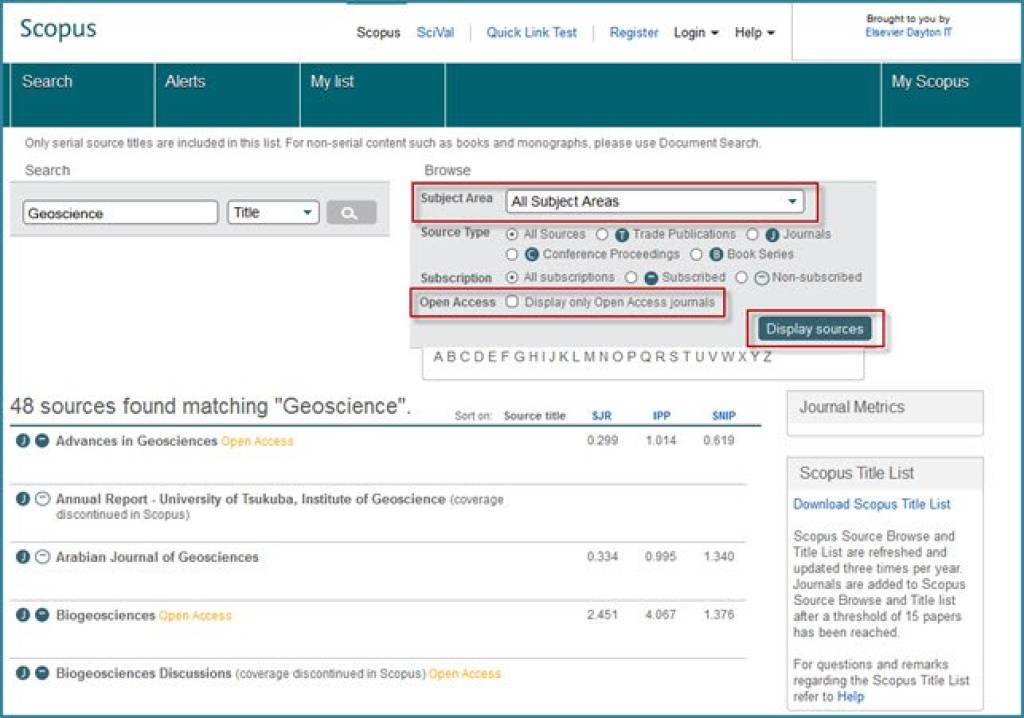Open the Login dropdown menu

tap(695, 33)
